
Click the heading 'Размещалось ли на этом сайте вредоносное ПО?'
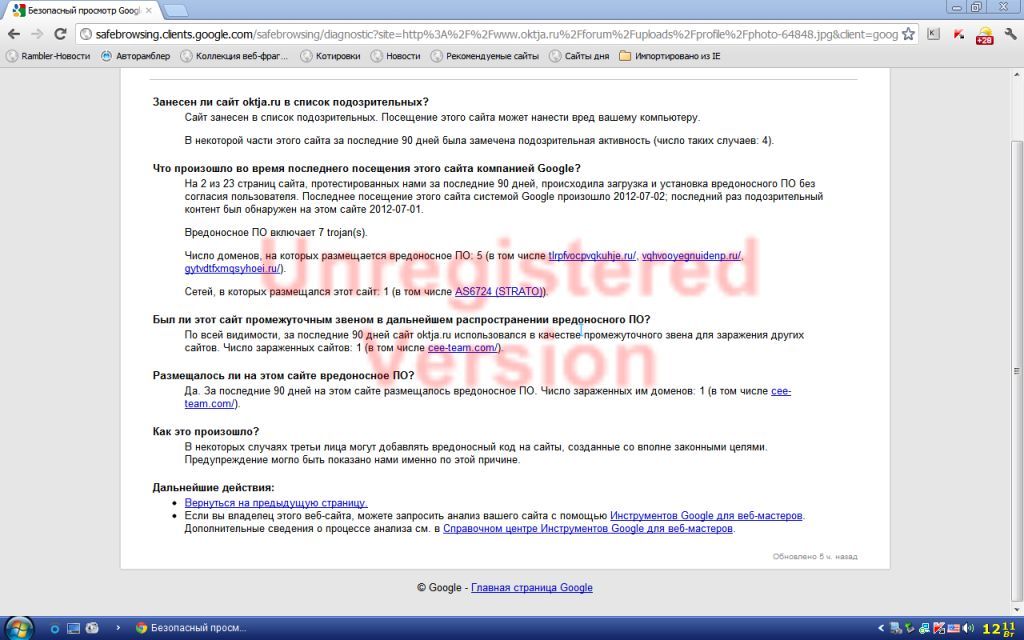pyautogui.click(x=283, y=376)
